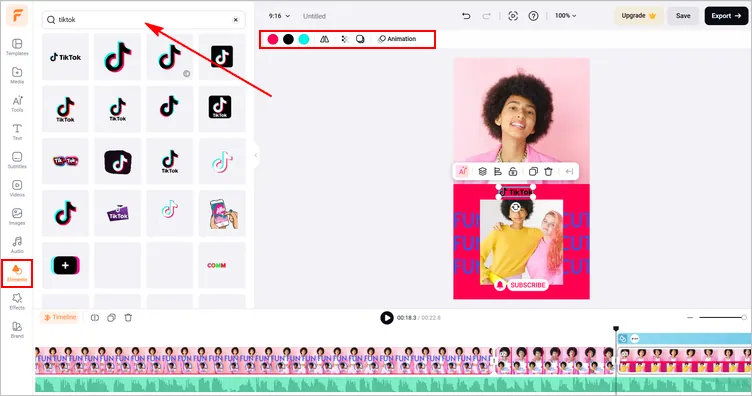Screen dimensions: 752x396
Task: Open the opacity setting icon
Action: pyautogui.click(x=344, y=39)
